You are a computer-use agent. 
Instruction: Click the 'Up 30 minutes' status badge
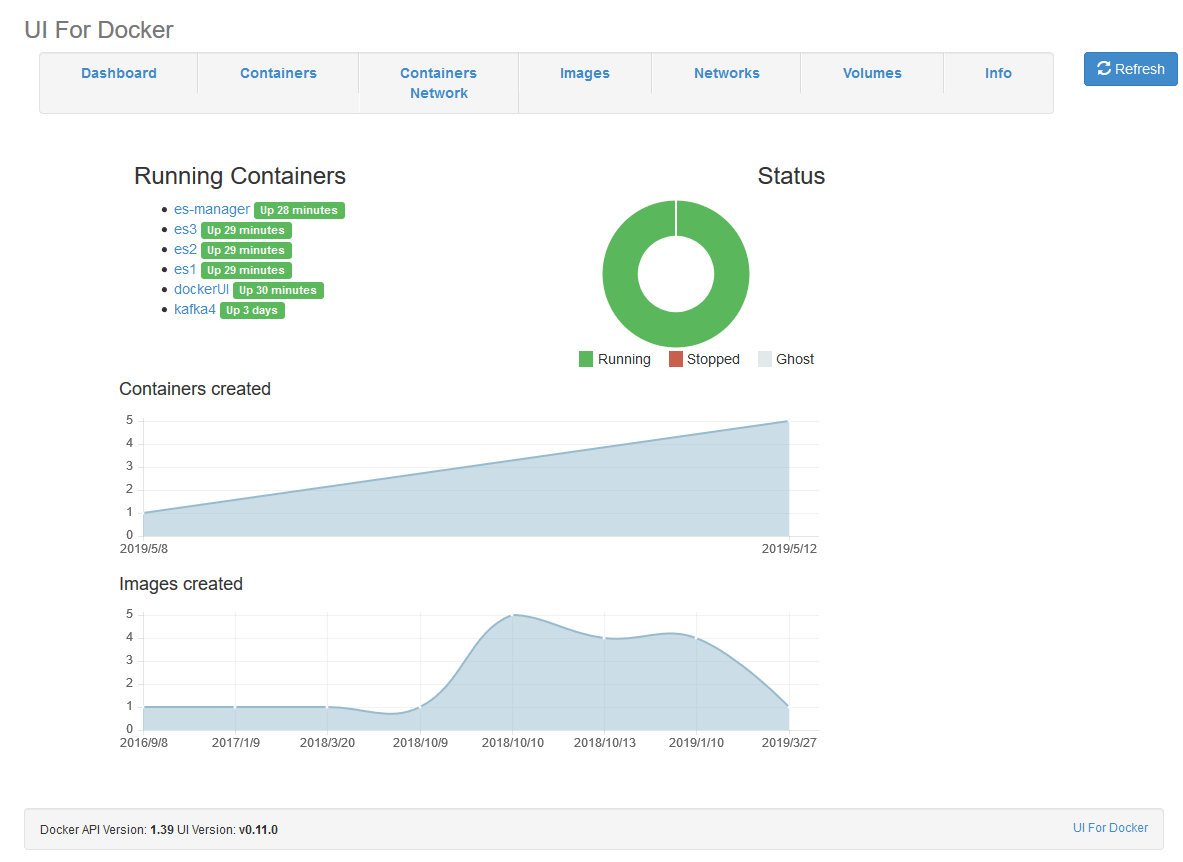(x=278, y=290)
